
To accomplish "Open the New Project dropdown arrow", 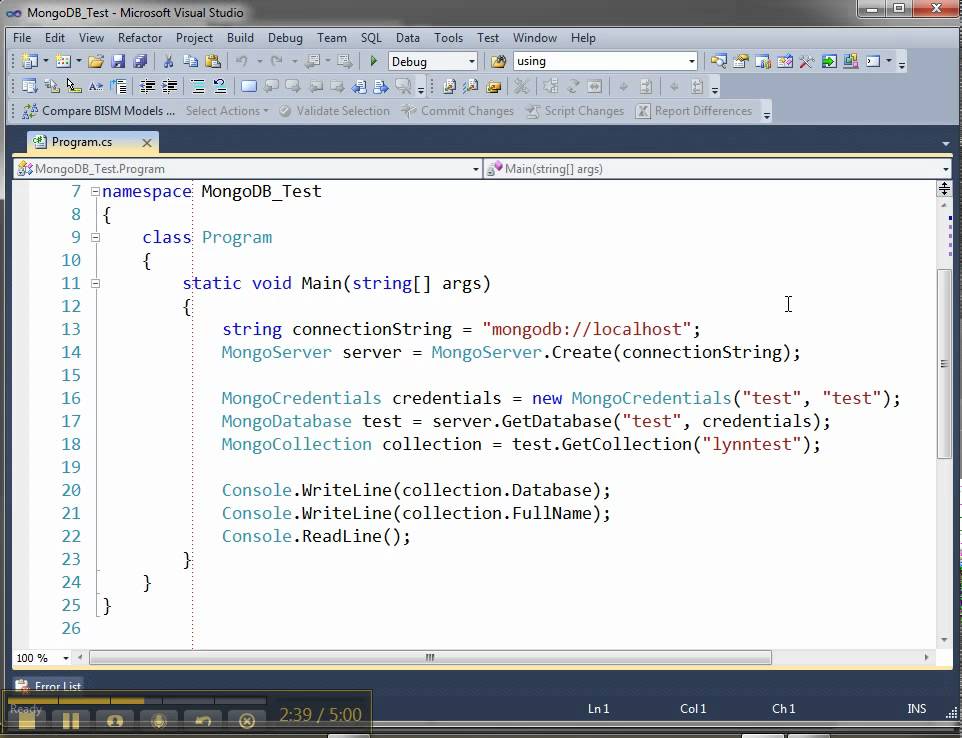I will (45, 61).
